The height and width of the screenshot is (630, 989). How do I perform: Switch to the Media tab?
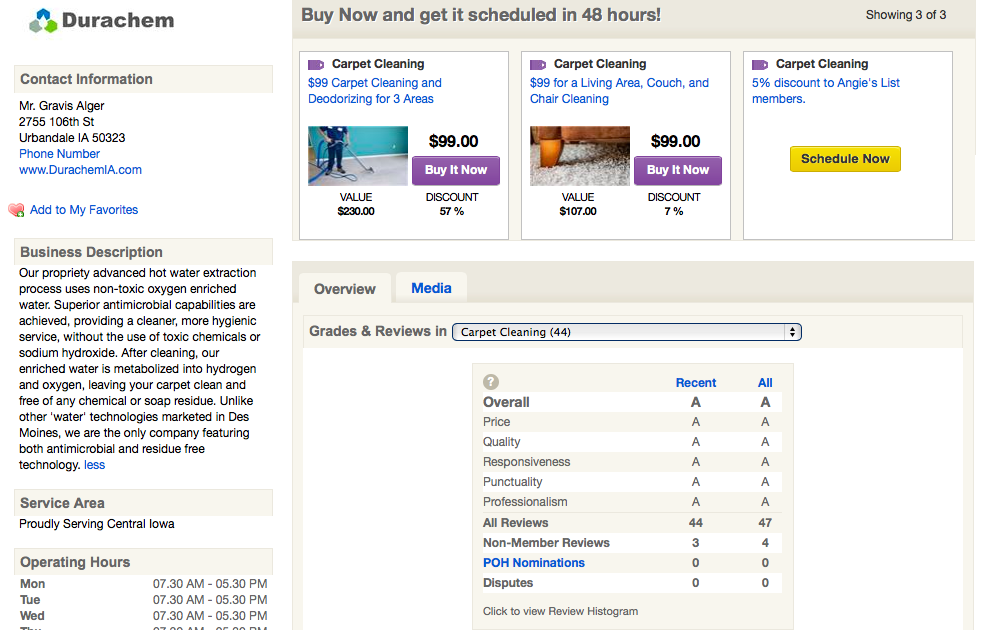(431, 288)
